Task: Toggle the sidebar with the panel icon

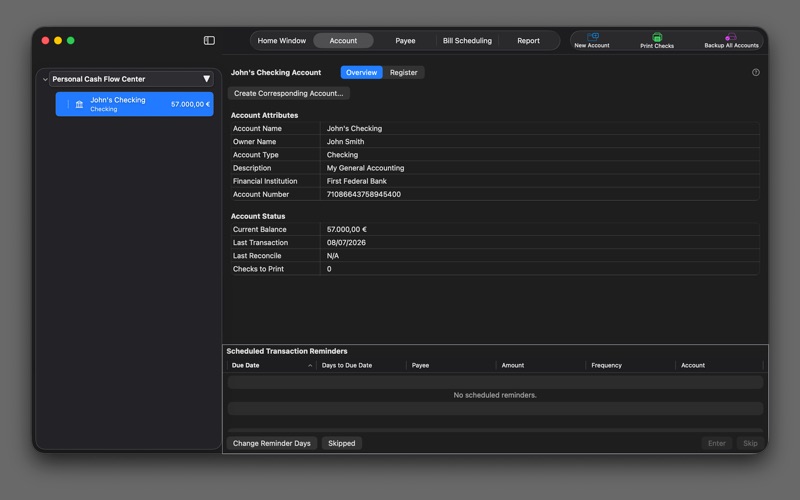Action: pyautogui.click(x=209, y=40)
